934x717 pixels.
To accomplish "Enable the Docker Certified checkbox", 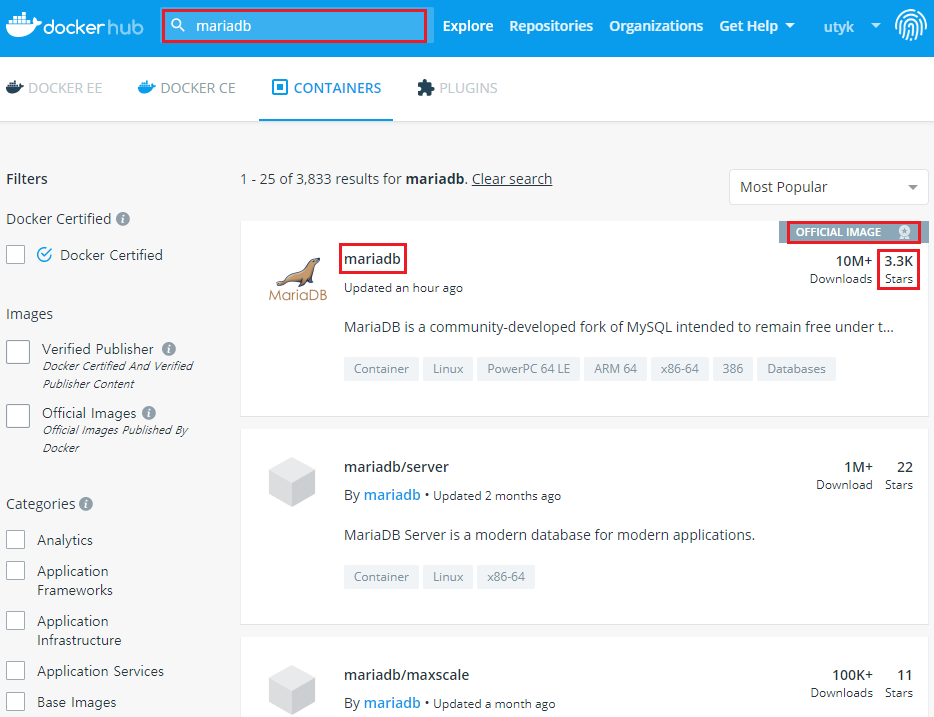I will [15, 255].
